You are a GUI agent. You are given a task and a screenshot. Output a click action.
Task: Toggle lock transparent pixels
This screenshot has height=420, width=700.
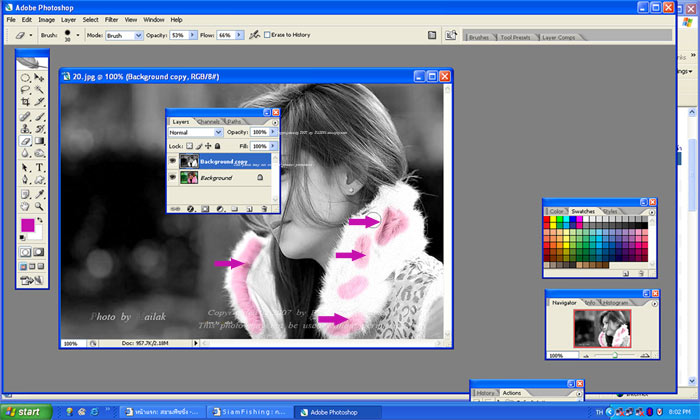189,146
